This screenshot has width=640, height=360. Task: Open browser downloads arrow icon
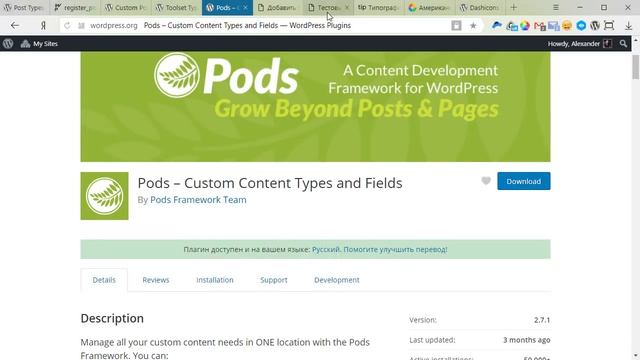pos(629,26)
